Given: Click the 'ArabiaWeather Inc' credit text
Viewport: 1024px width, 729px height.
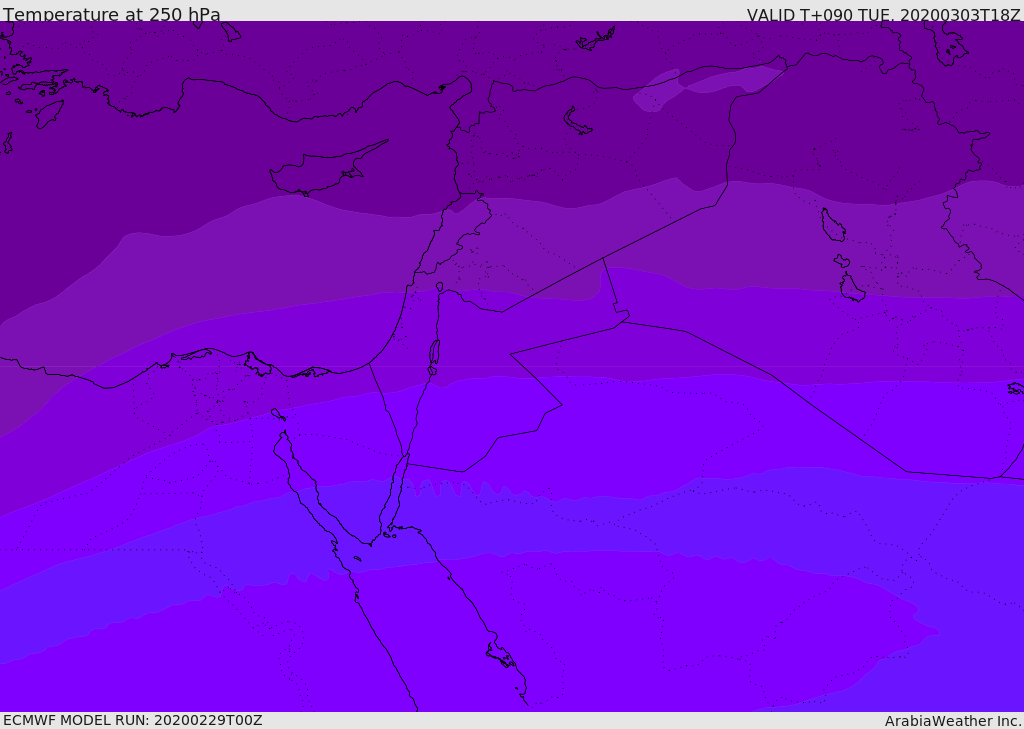Looking at the screenshot, I should (x=952, y=721).
